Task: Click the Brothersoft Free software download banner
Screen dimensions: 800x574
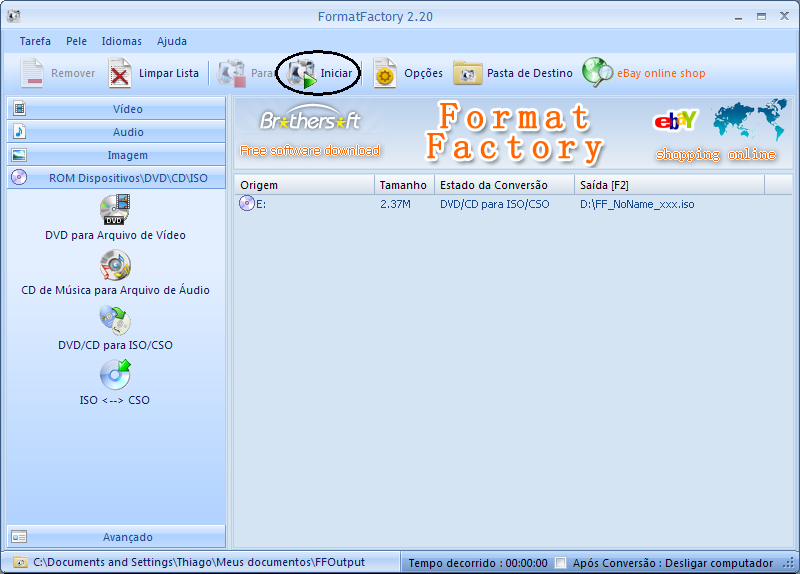Action: click(x=310, y=132)
